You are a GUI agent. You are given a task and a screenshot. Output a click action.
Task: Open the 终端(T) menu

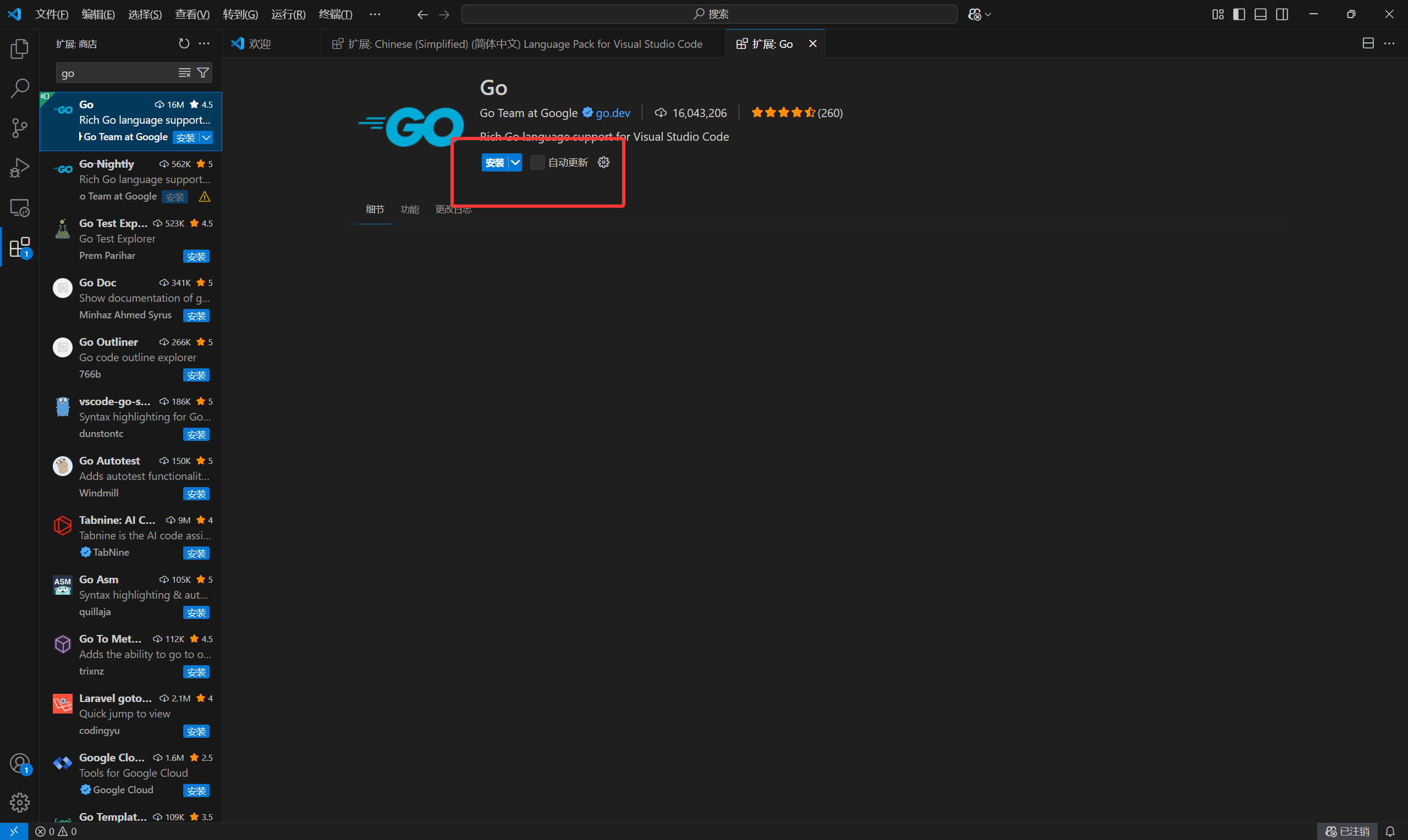[335, 14]
